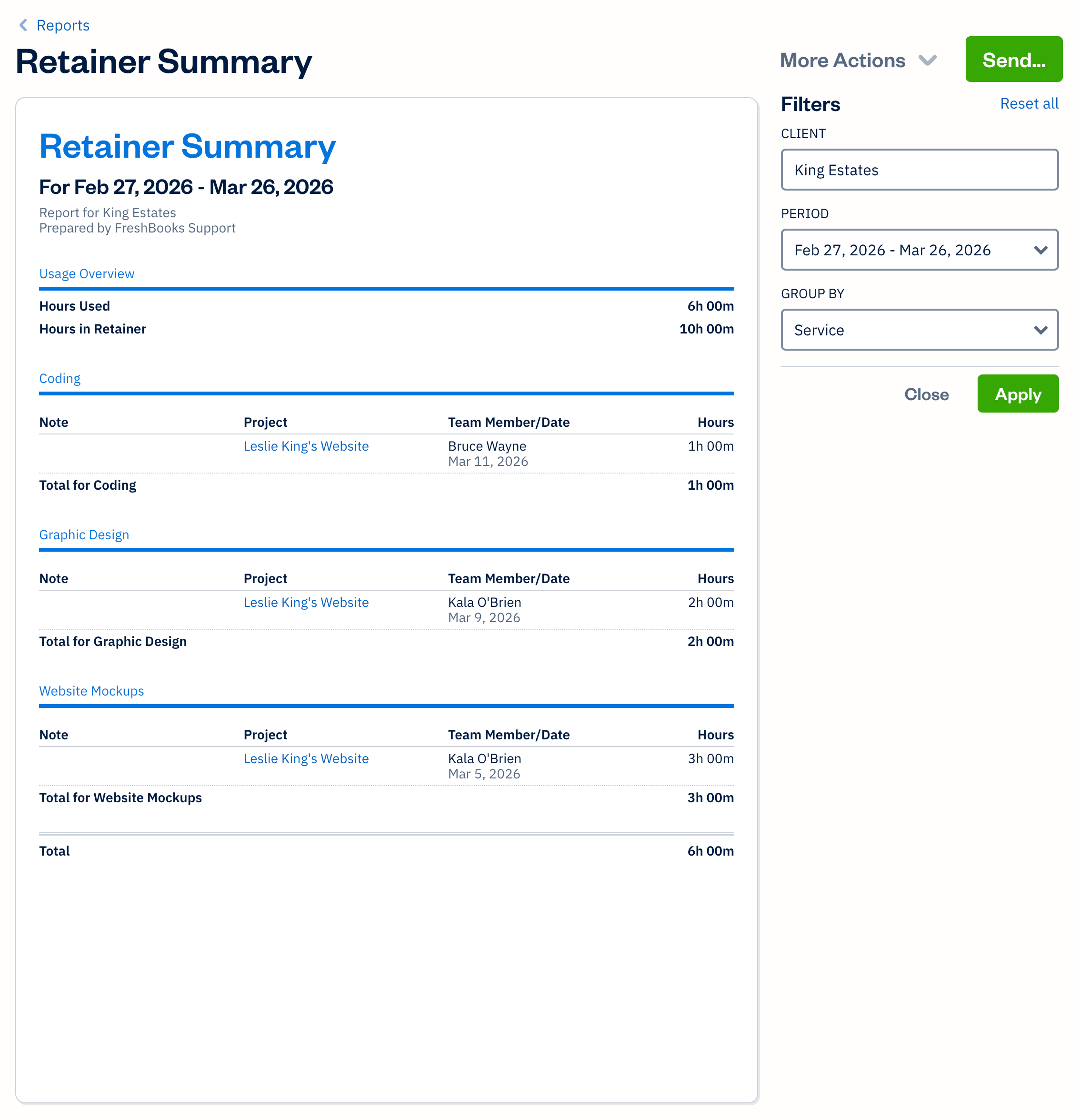Click Reset all to clear filters

click(1029, 103)
